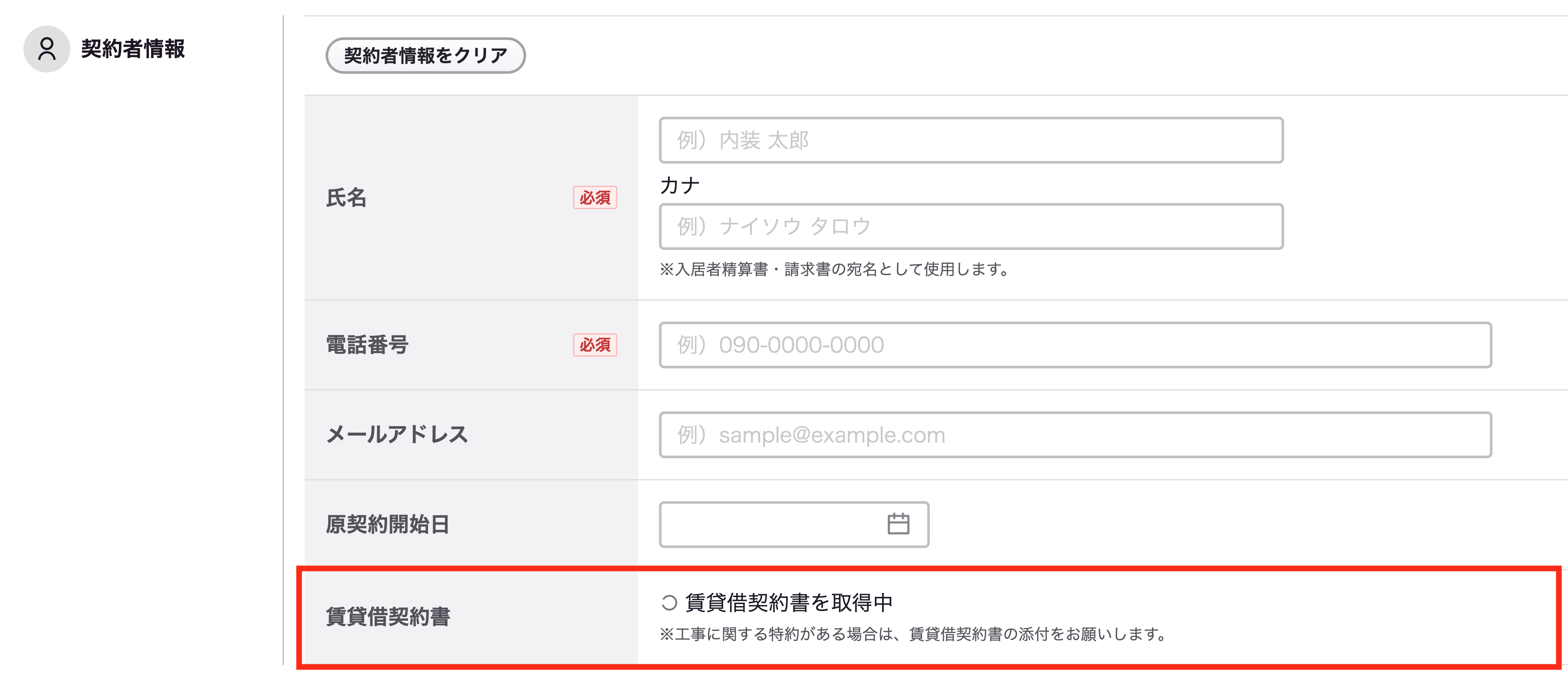Click the 賃貸借契約書を取得中 status text
The image size is (1568, 683).
(789, 603)
